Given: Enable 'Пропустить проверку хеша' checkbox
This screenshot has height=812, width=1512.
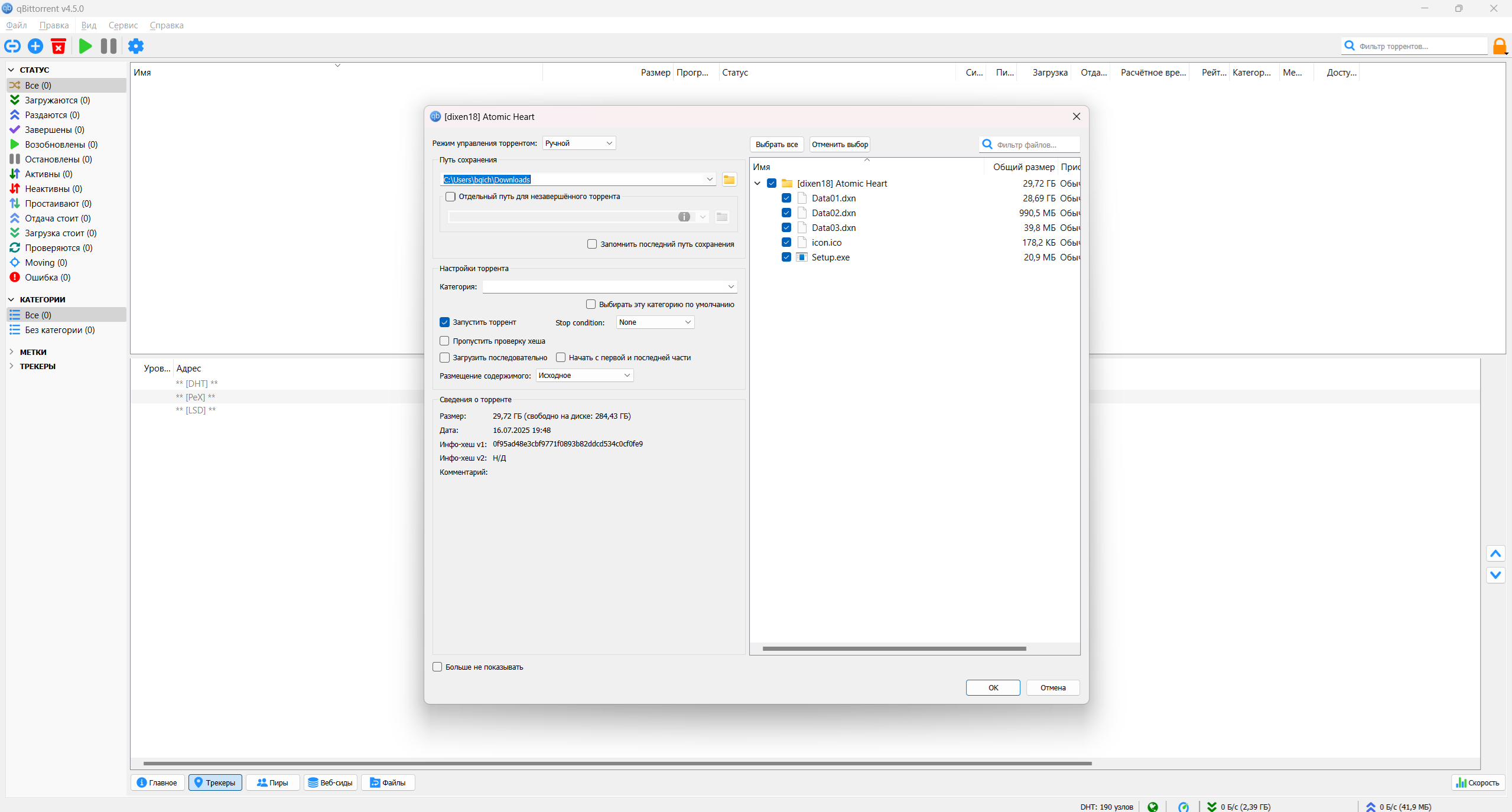Looking at the screenshot, I should coord(445,341).
